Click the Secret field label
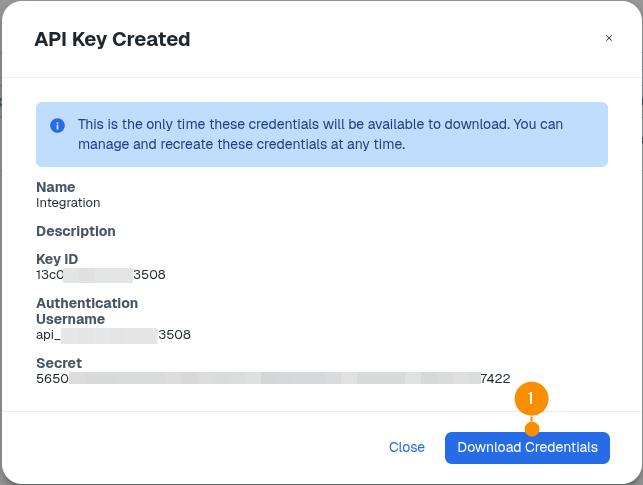The width and height of the screenshot is (643, 485). coord(59,363)
